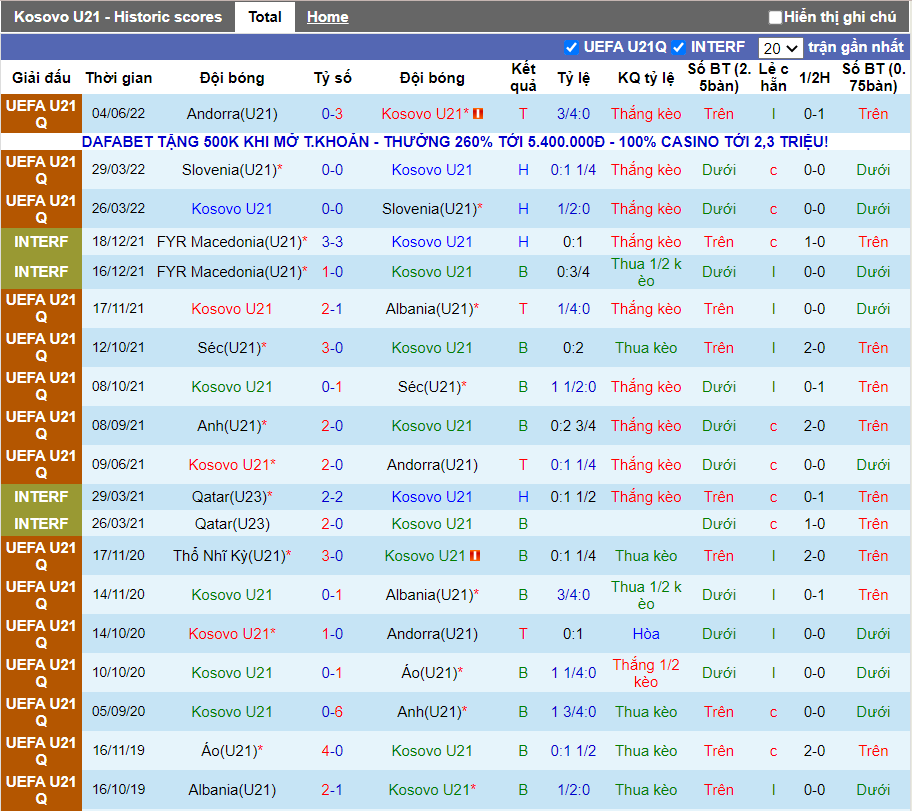
Task: Click the KQ tỷ lệ column header
Action: (646, 77)
